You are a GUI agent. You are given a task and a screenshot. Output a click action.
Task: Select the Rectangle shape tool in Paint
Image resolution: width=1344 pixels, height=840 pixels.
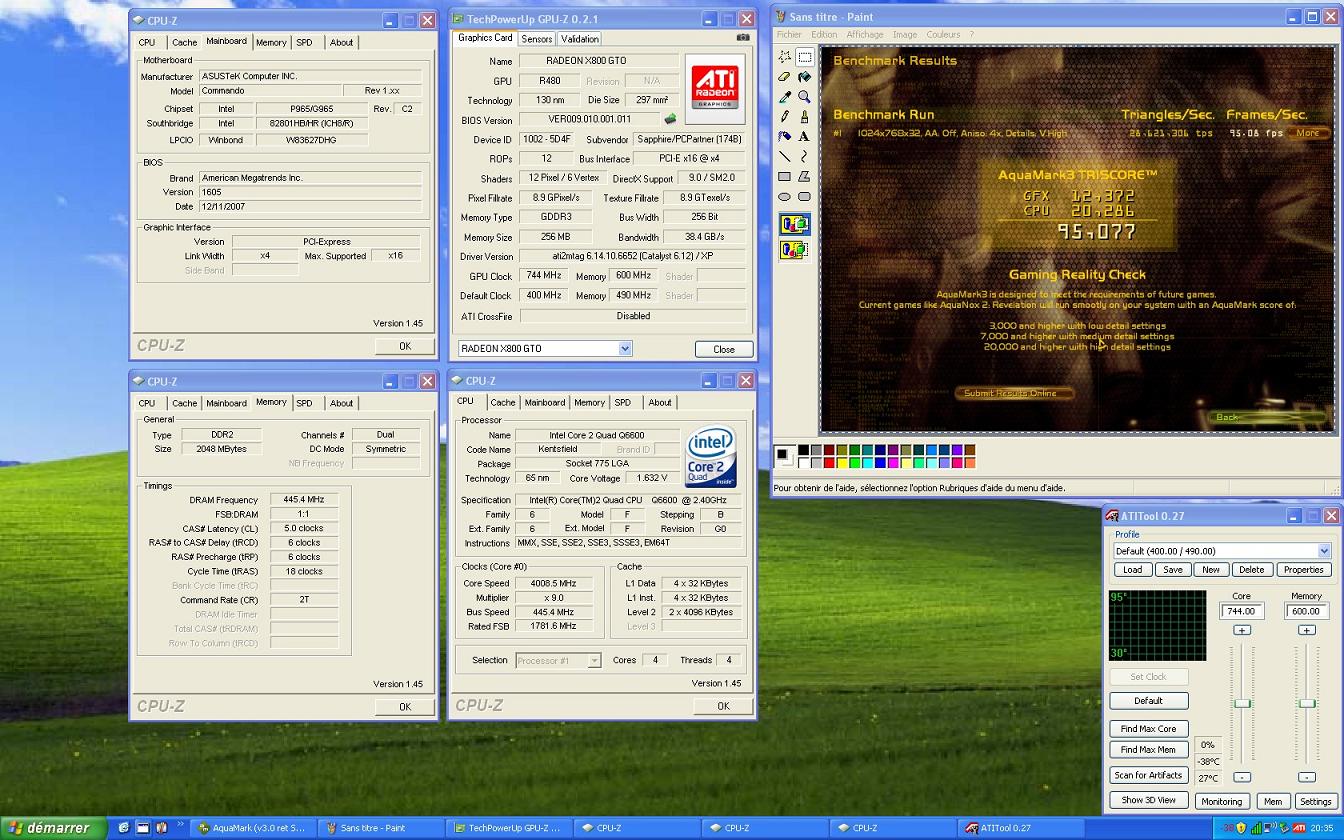tap(785, 176)
